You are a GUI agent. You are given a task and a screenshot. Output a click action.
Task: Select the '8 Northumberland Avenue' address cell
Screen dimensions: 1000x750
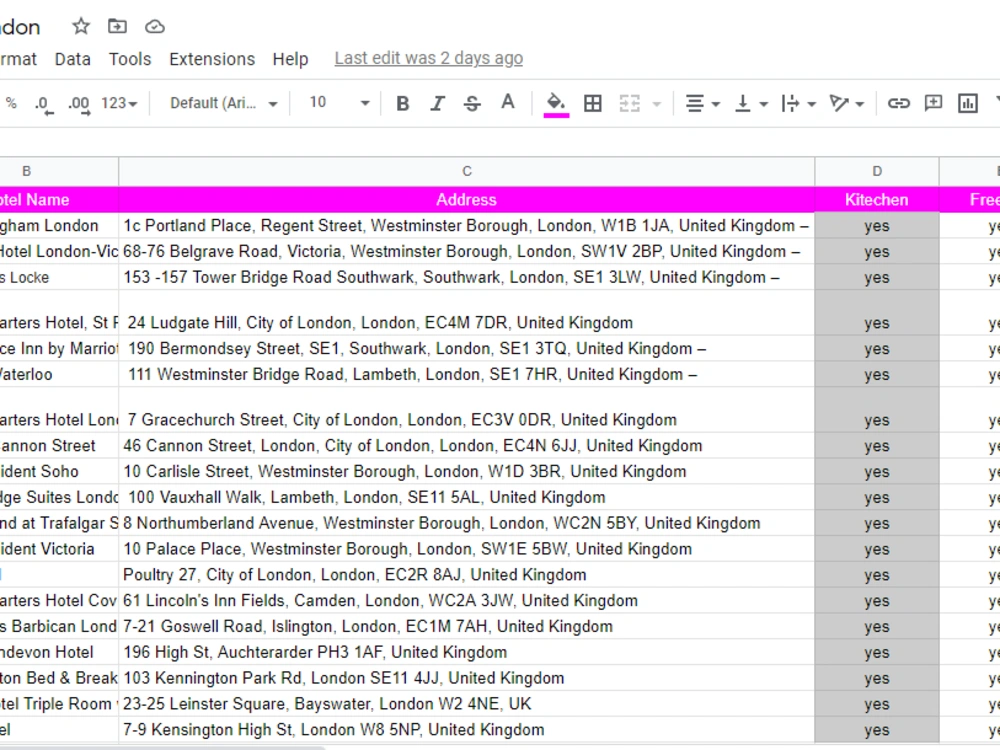point(466,523)
